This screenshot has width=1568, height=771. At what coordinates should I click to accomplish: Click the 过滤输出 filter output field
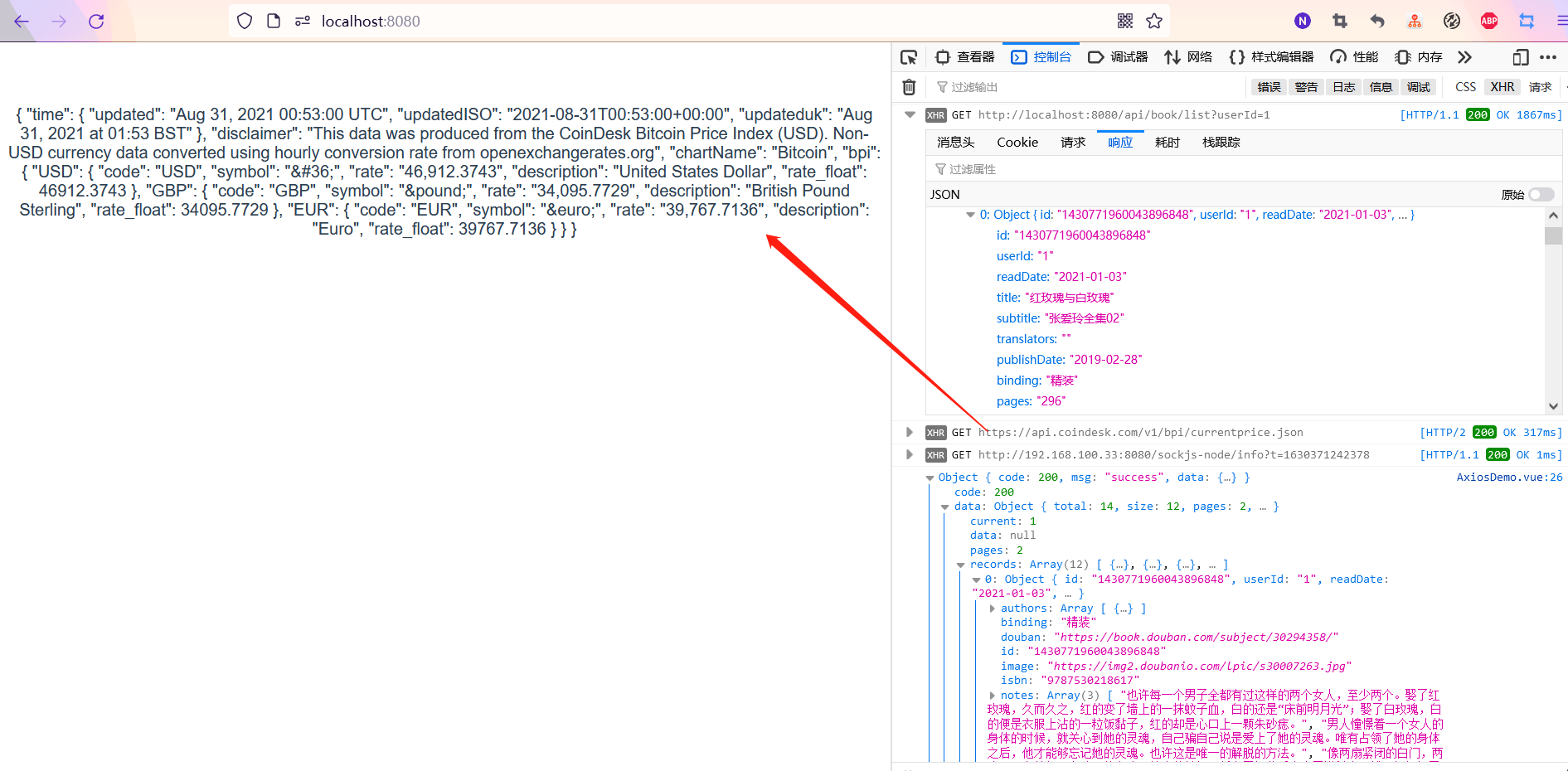tap(1086, 87)
